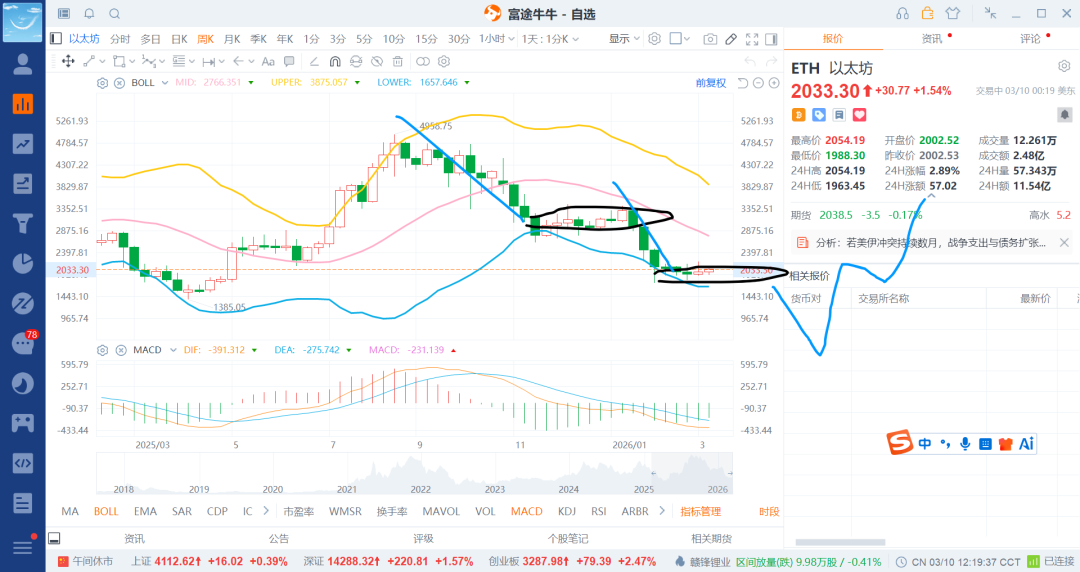Add text annotation with Aa tool
The width and height of the screenshot is (1080, 572).
[267, 61]
